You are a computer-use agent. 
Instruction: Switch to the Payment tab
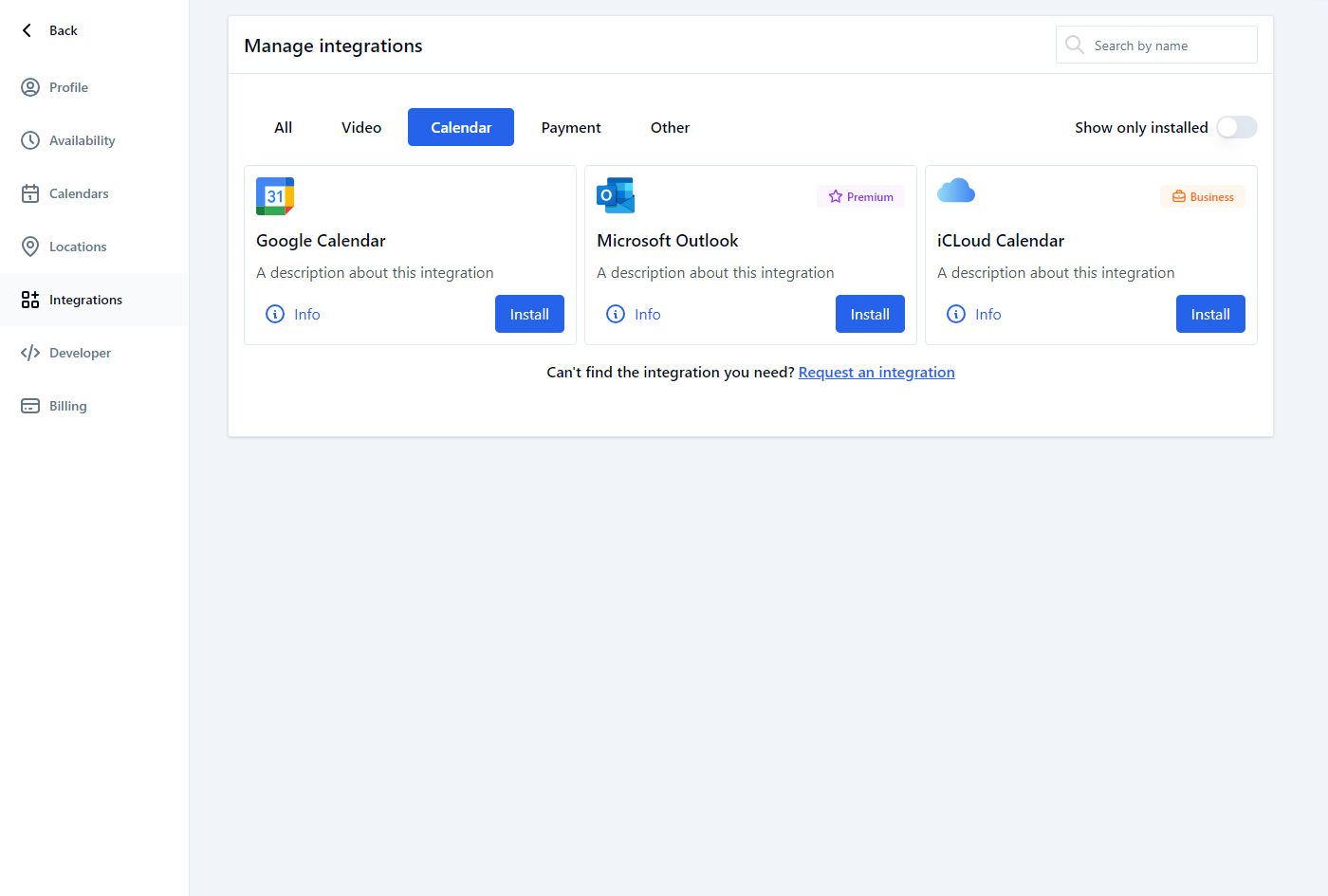(x=571, y=127)
